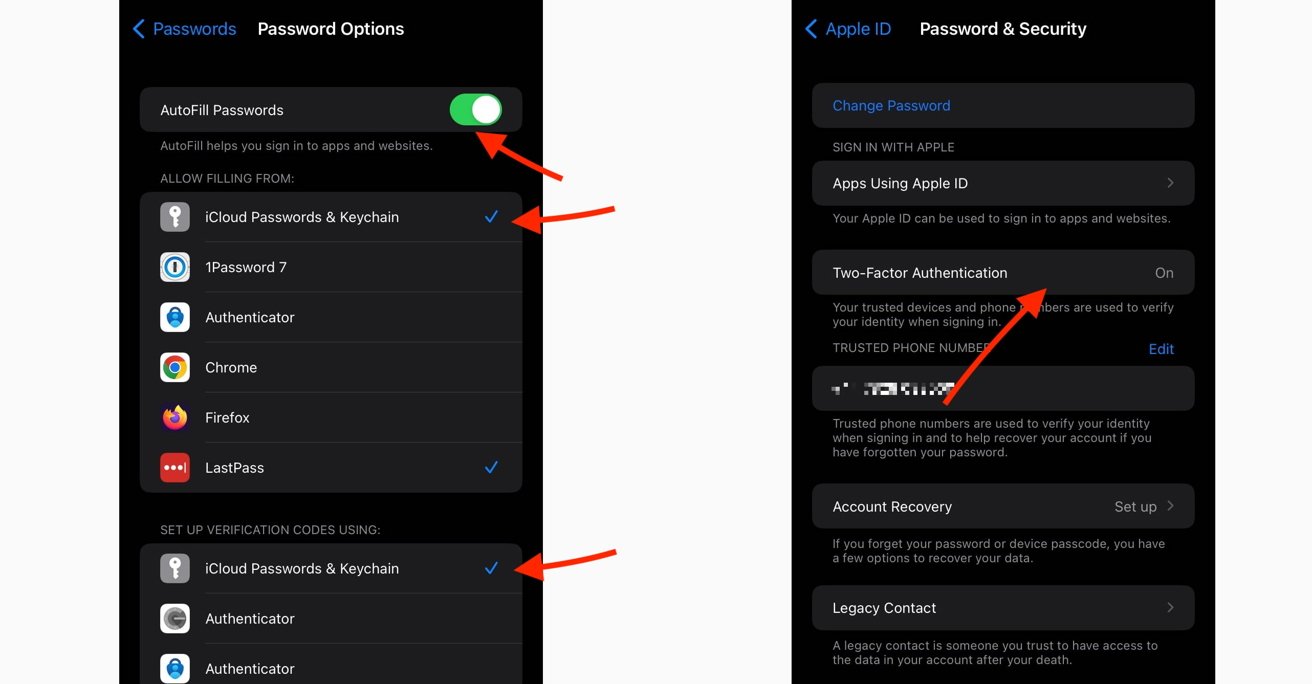Open Two-Factor Authentication row
1312x684 pixels.
coord(1003,272)
